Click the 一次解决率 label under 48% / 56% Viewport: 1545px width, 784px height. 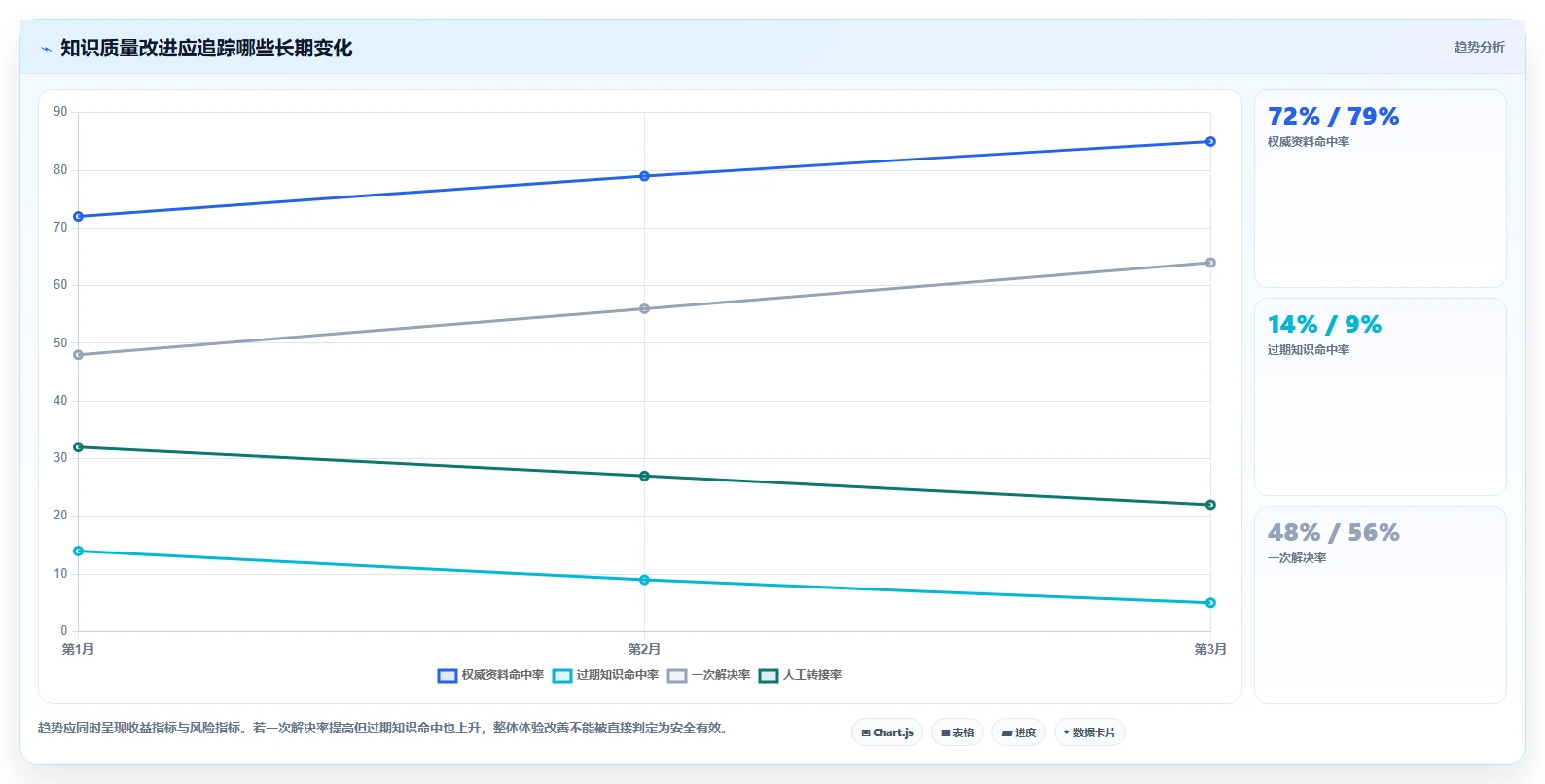tap(1297, 558)
